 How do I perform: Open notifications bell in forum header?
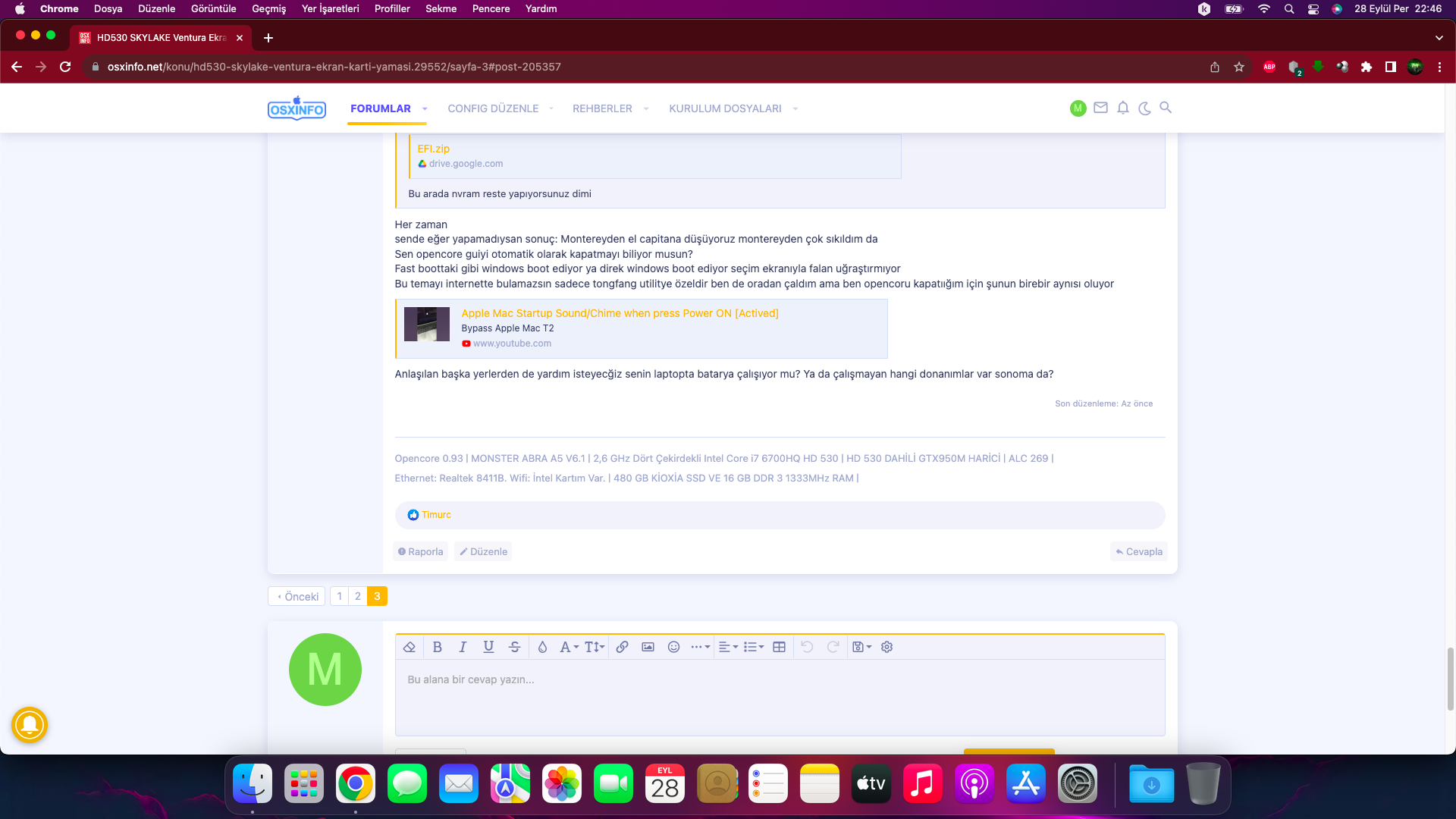click(1123, 108)
